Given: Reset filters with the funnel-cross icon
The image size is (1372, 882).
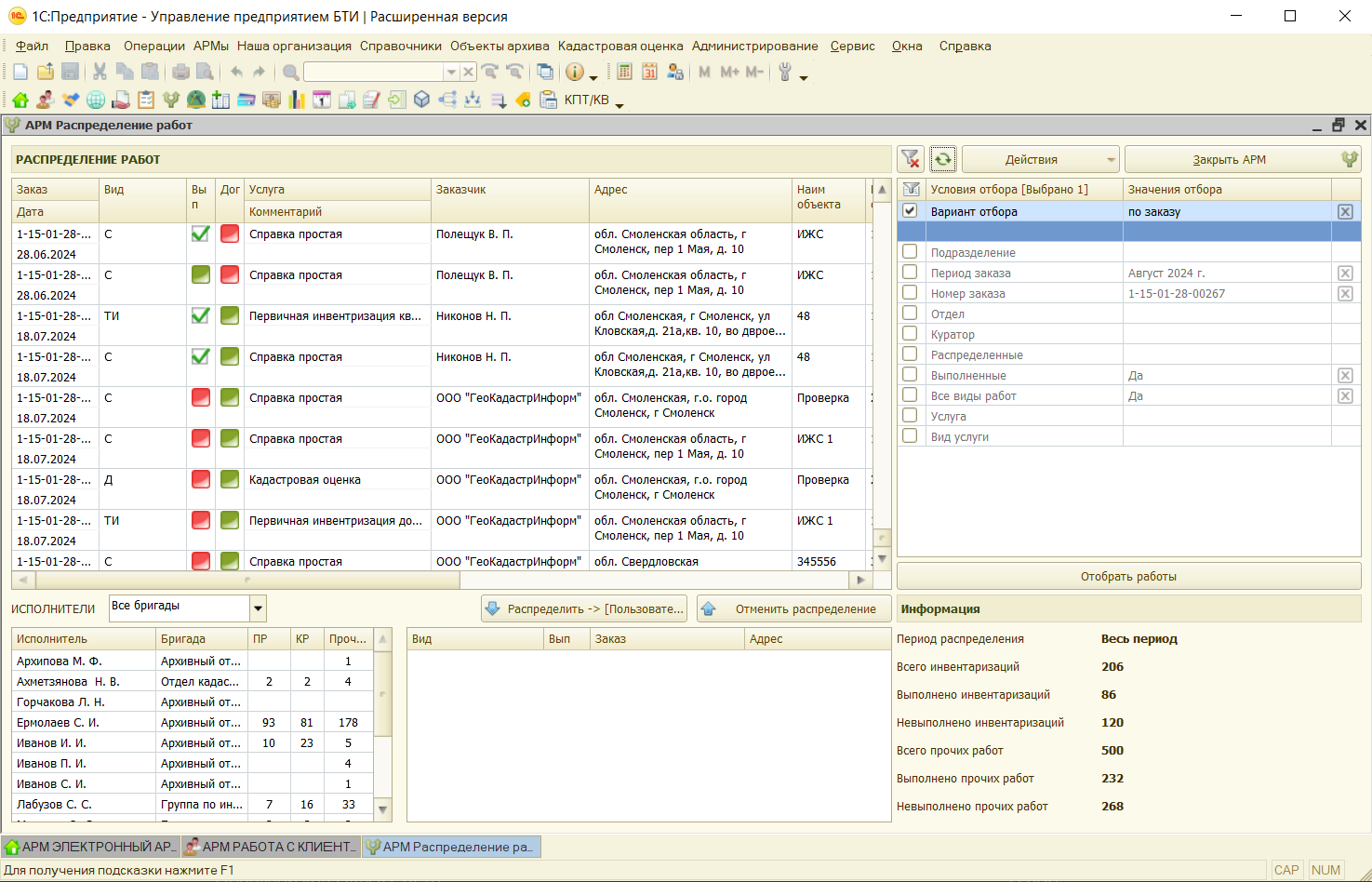Looking at the screenshot, I should [911, 159].
